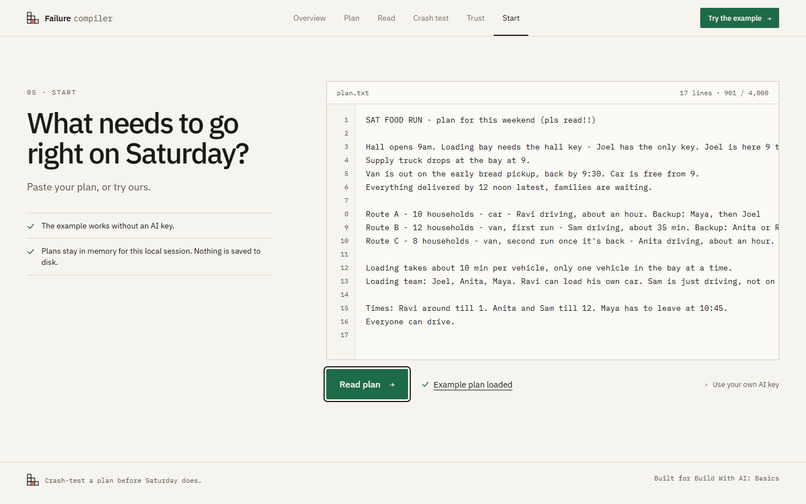Click the 'Paste your plan, or try ours.' text
Screen dimensions: 806x504
pos(89,187)
